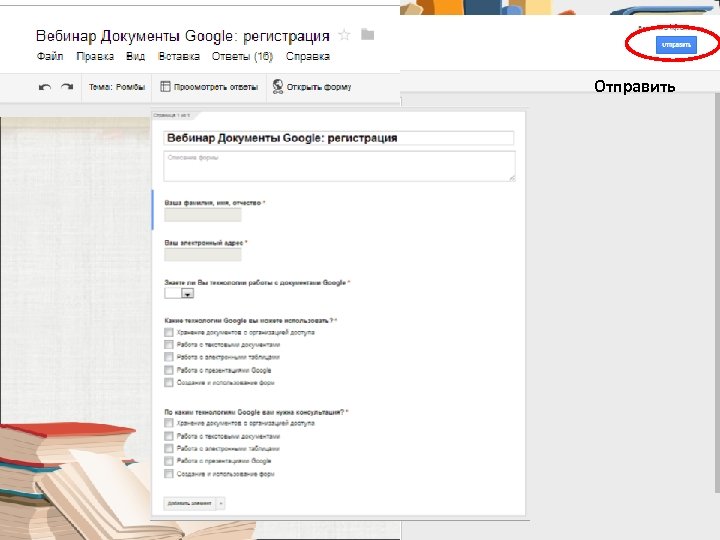Undo the last edit

pos(45,87)
